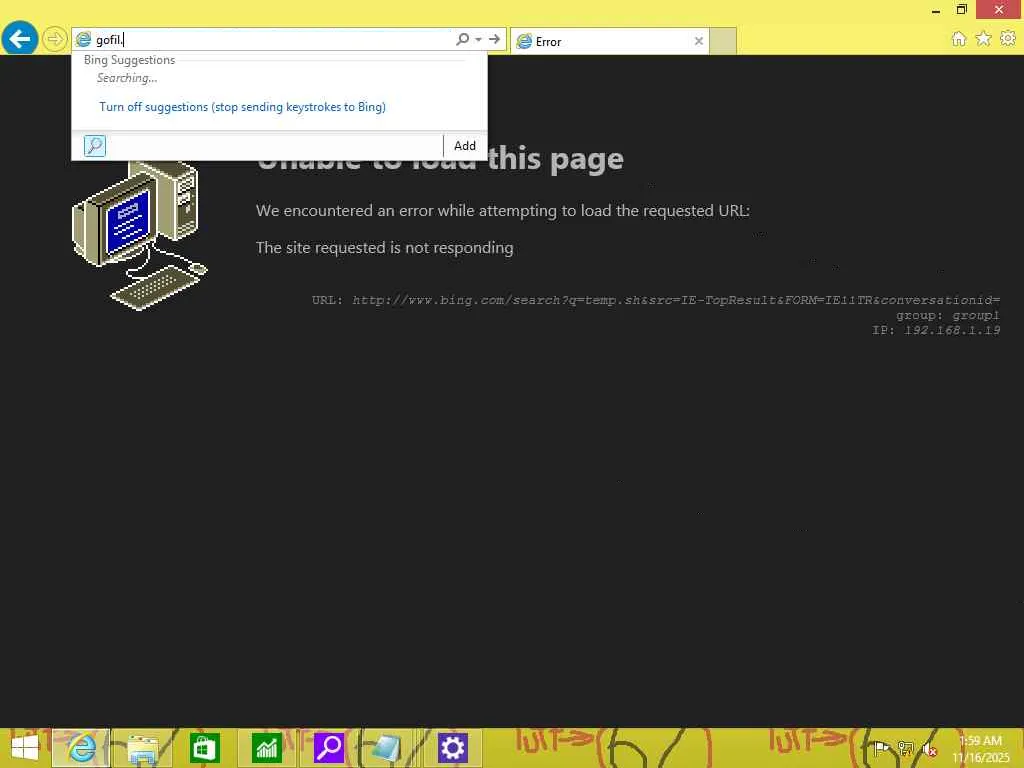Click the muted volume tray icon

point(929,748)
